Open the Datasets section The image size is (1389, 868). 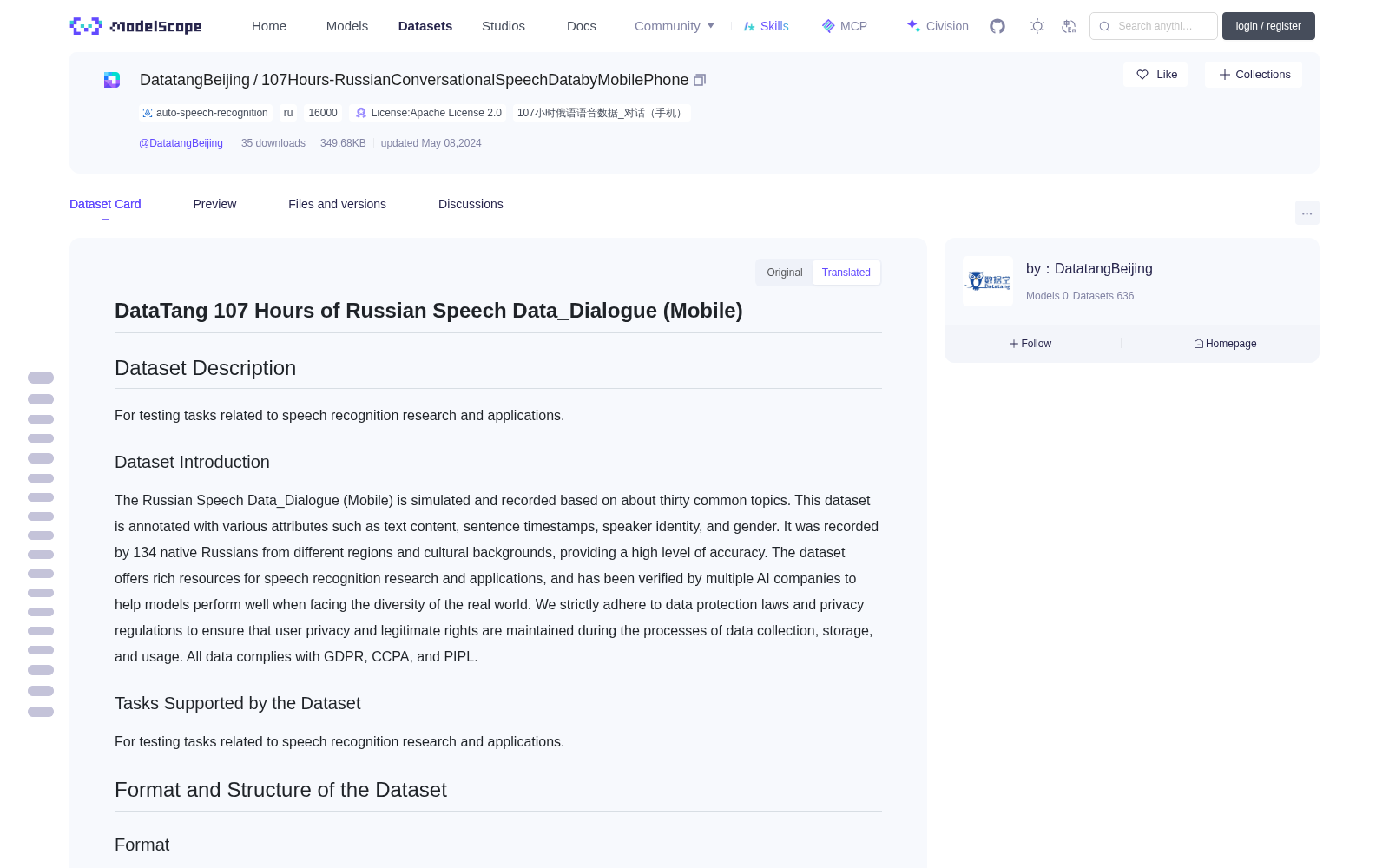(x=425, y=26)
